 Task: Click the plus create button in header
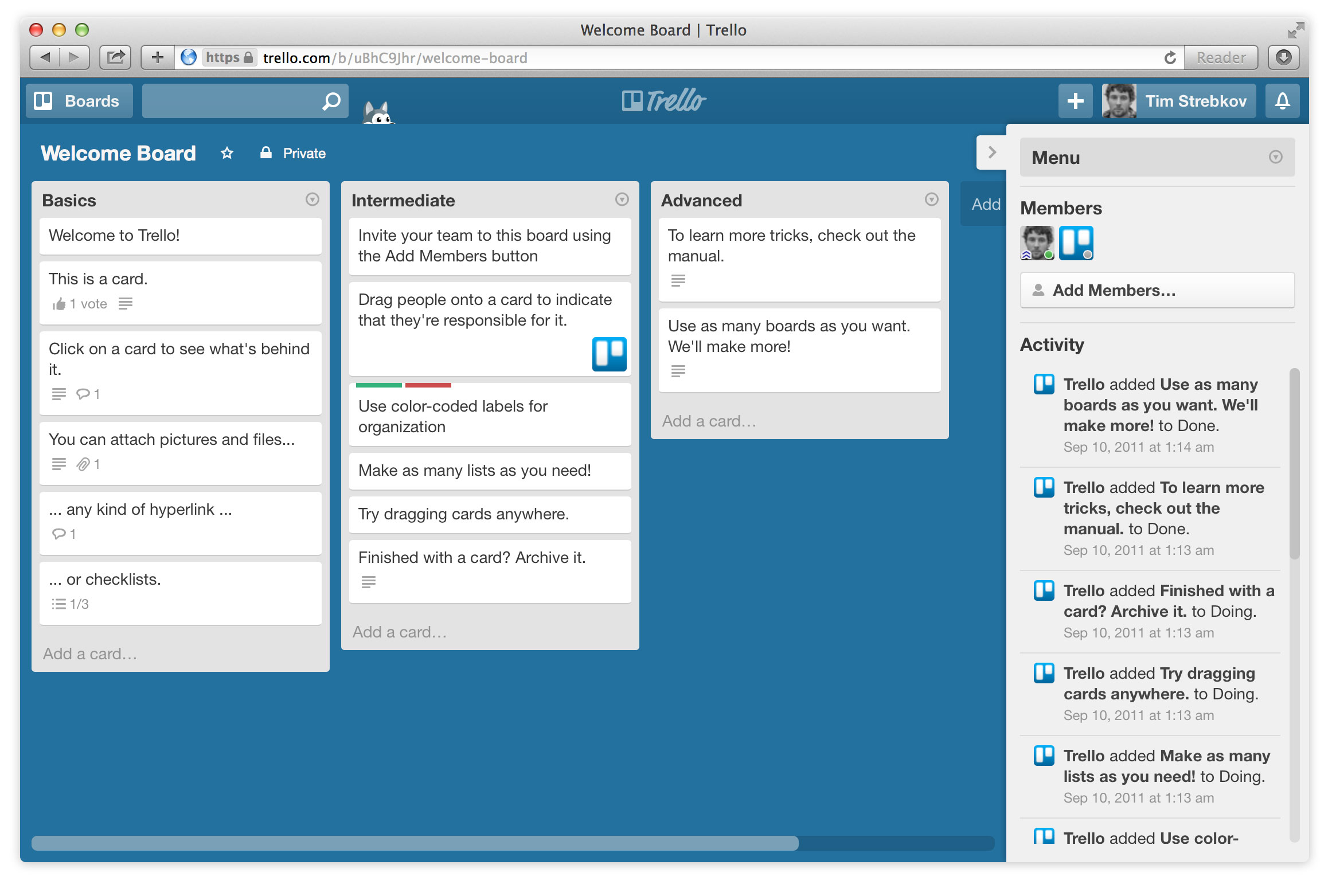[1075, 101]
